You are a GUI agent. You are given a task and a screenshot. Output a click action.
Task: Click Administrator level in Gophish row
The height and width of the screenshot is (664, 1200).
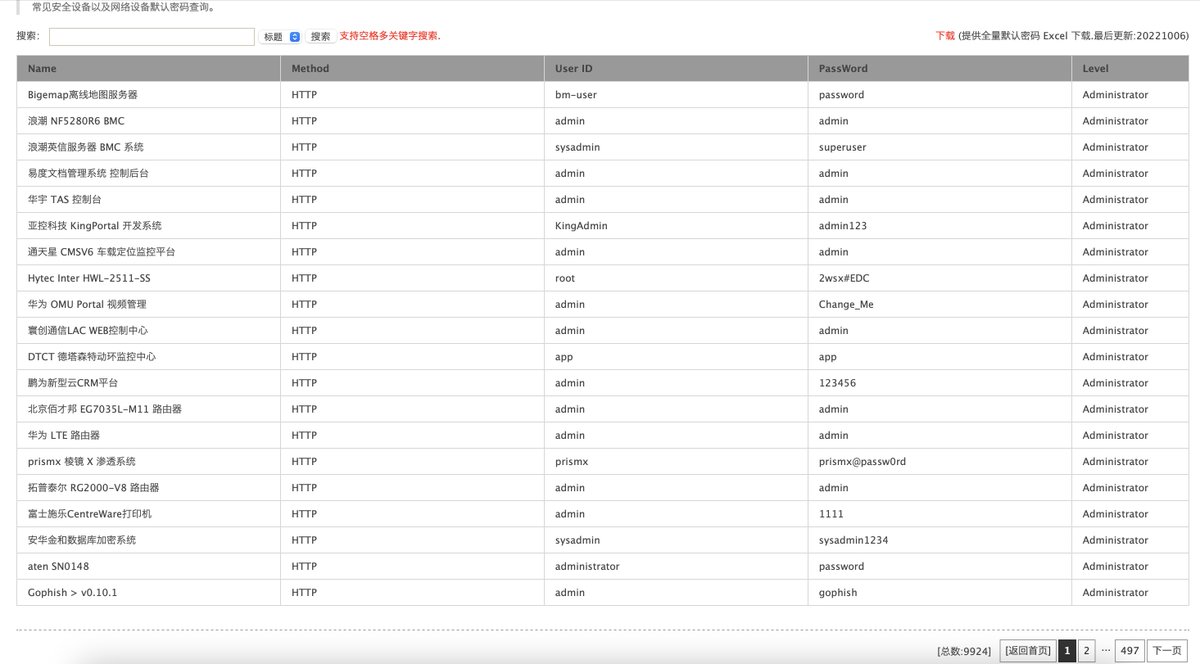click(x=1115, y=592)
